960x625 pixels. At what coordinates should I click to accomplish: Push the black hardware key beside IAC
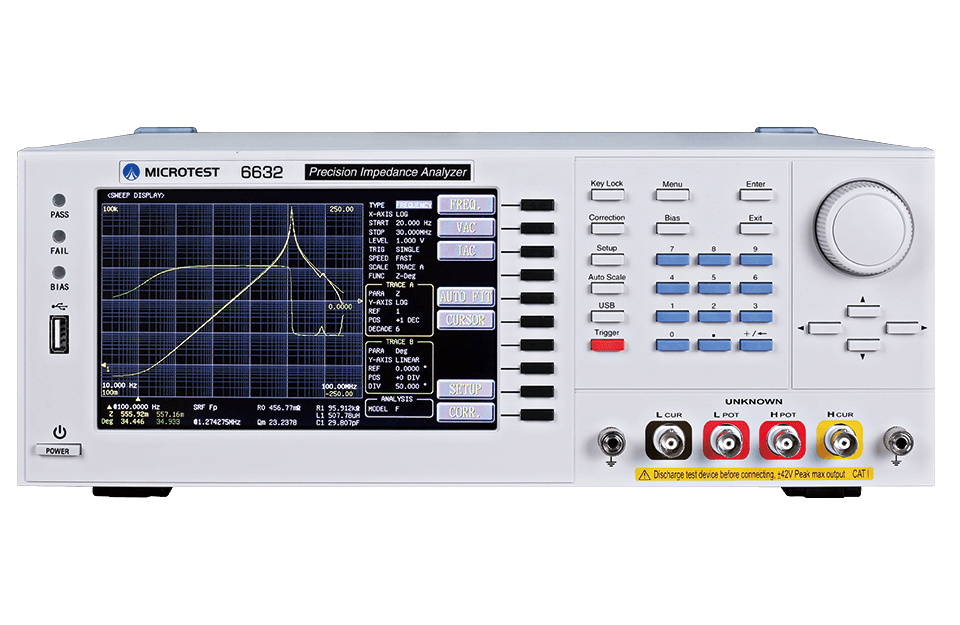pos(538,251)
